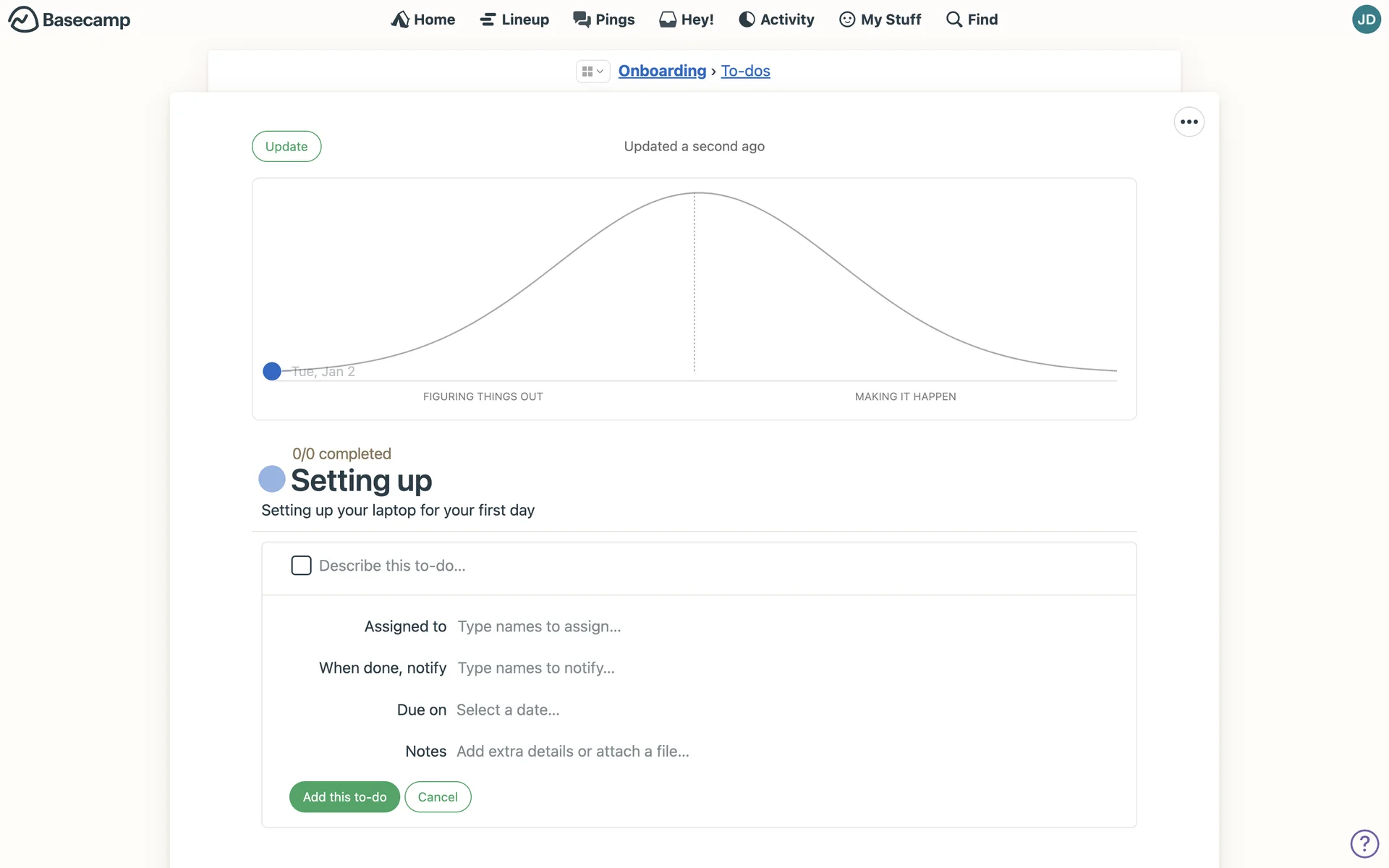Go to the To-dos breadcrumb link
The height and width of the screenshot is (868, 1389).
pyautogui.click(x=745, y=71)
